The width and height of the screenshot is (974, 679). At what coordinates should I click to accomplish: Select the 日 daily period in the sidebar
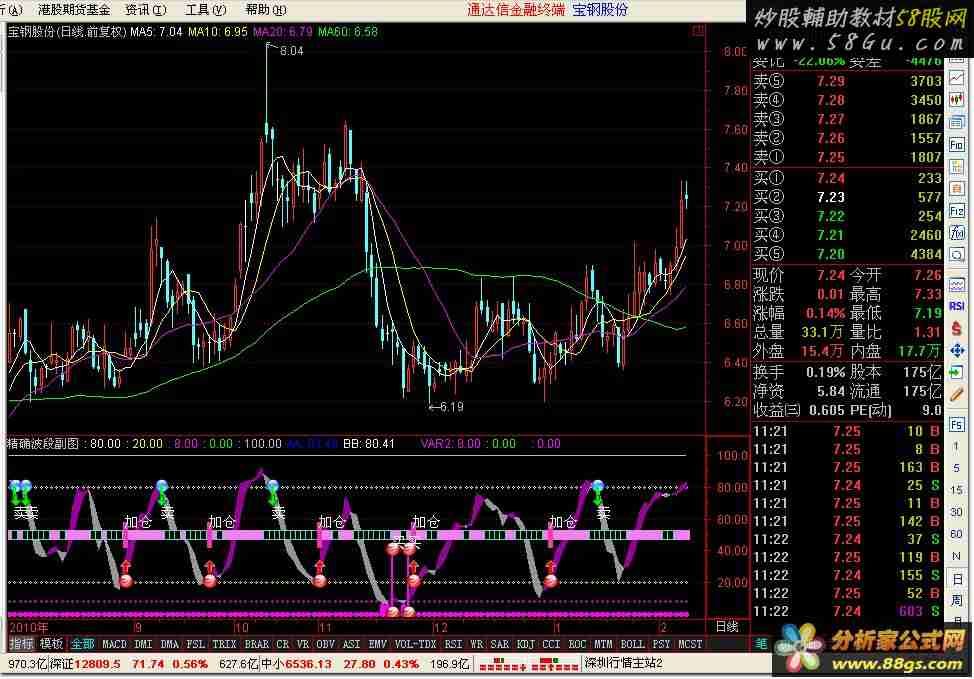click(x=957, y=578)
